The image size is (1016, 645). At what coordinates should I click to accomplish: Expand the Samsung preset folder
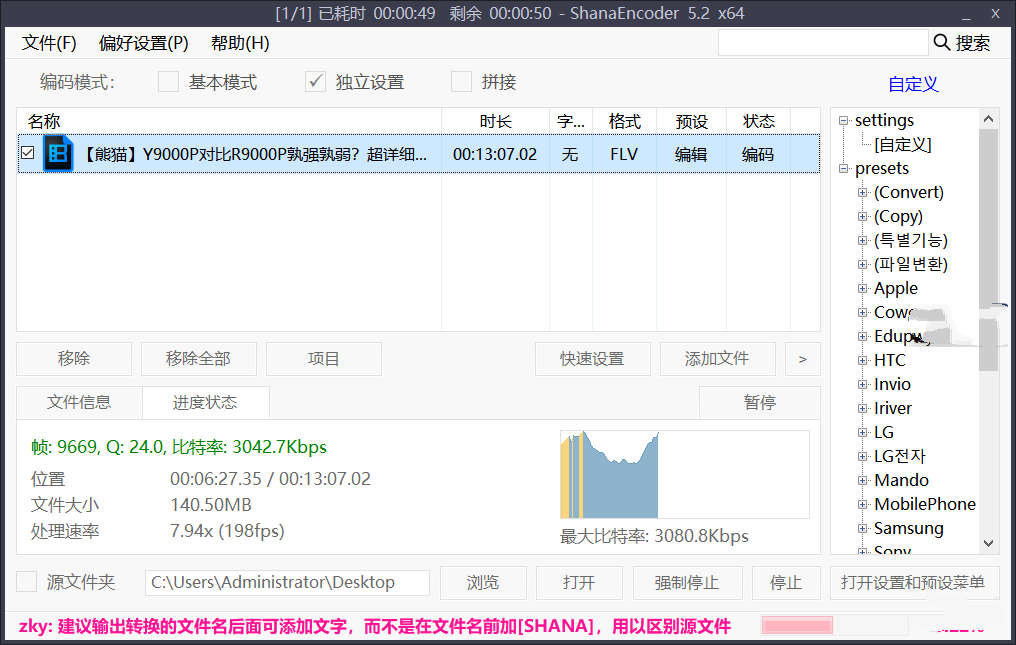862,528
